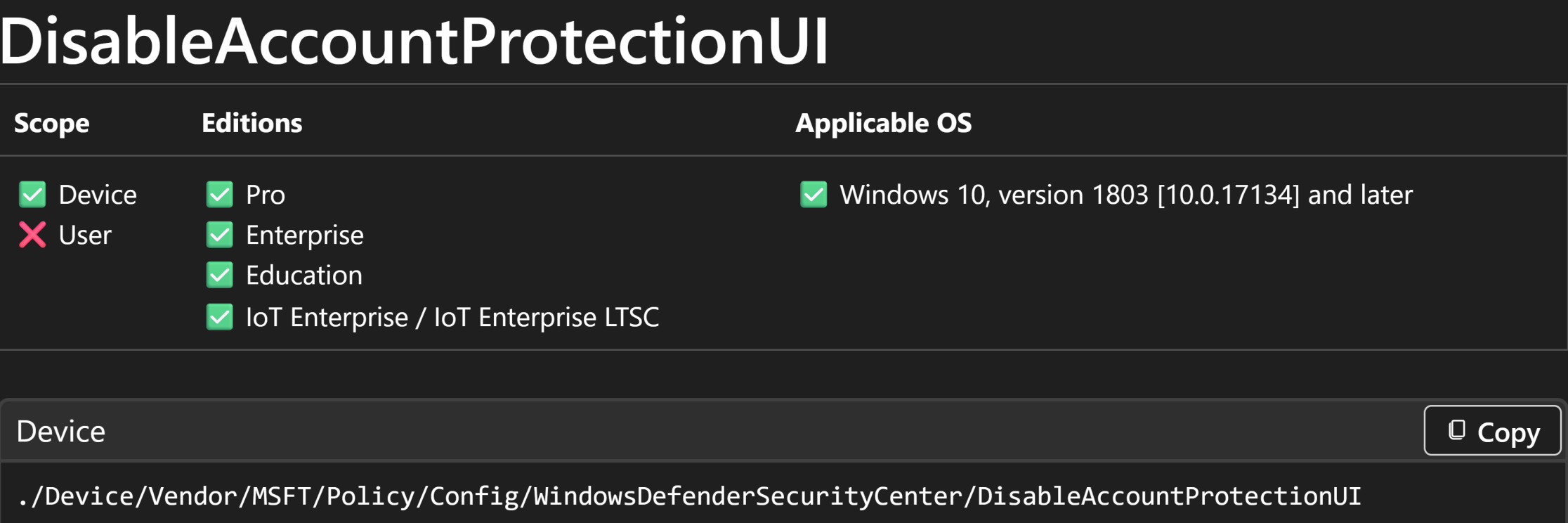Click the checkmark beside IoT Enterprise LTSC

click(220, 317)
